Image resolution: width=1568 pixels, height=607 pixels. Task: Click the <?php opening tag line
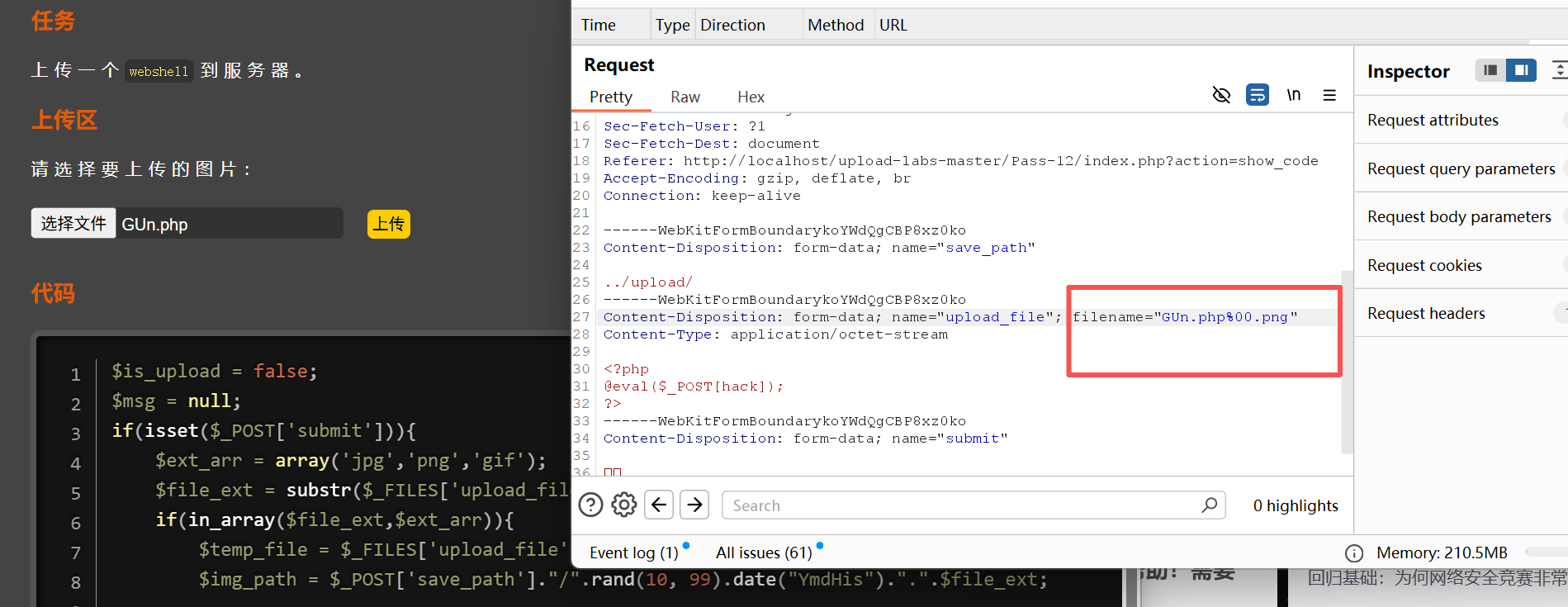coord(626,369)
